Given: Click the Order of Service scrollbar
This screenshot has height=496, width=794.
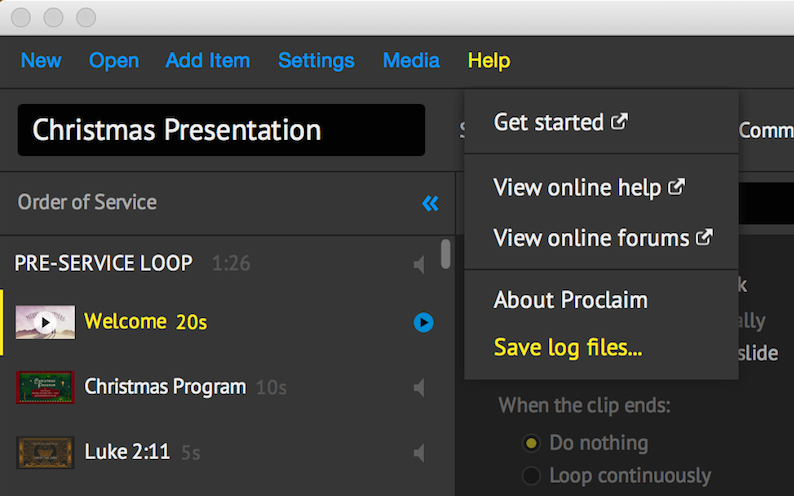Looking at the screenshot, I should 446,254.
